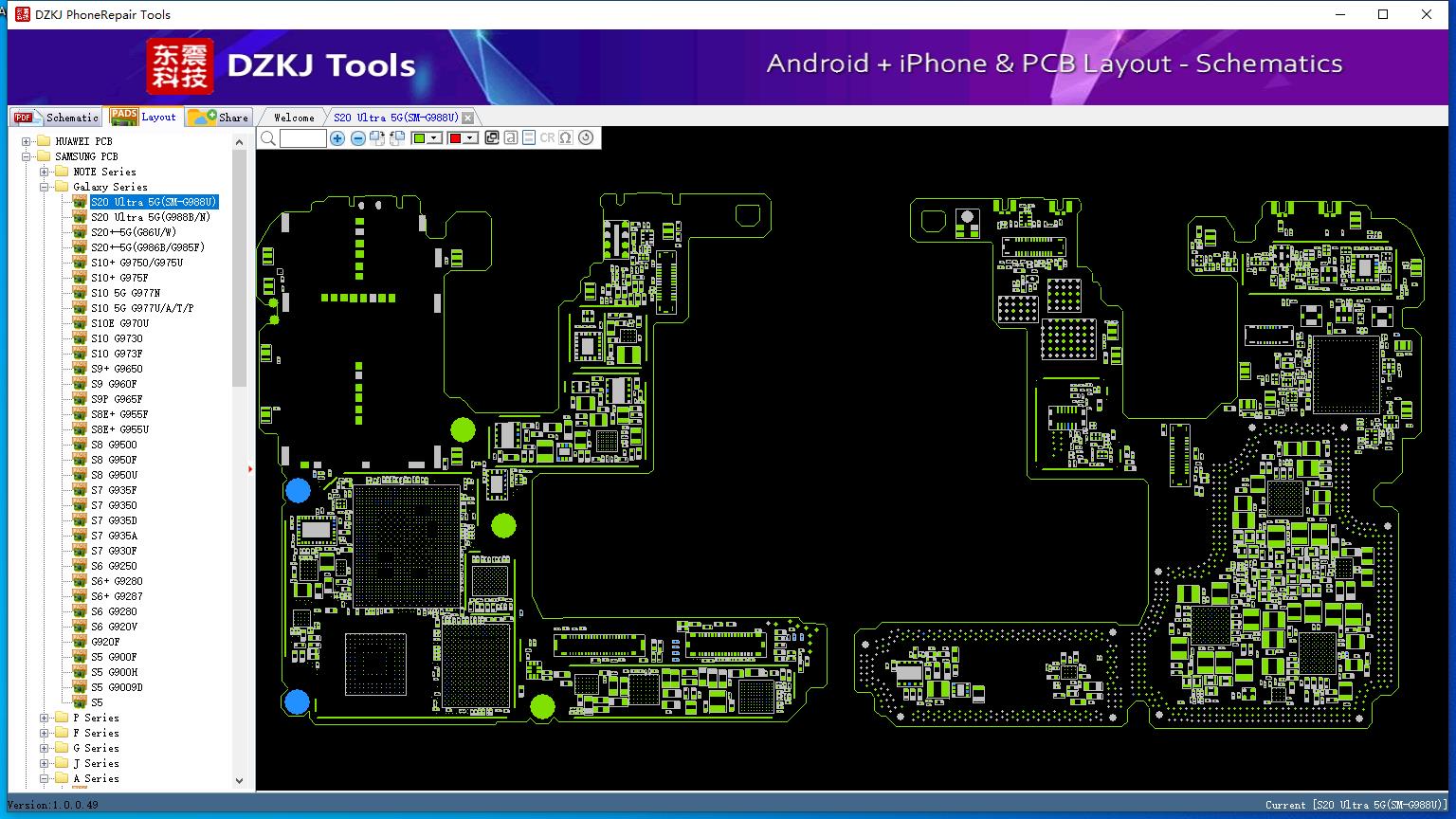1456x819 pixels.
Task: Expand the HUAWEI PCB tree node
Action: (27, 141)
